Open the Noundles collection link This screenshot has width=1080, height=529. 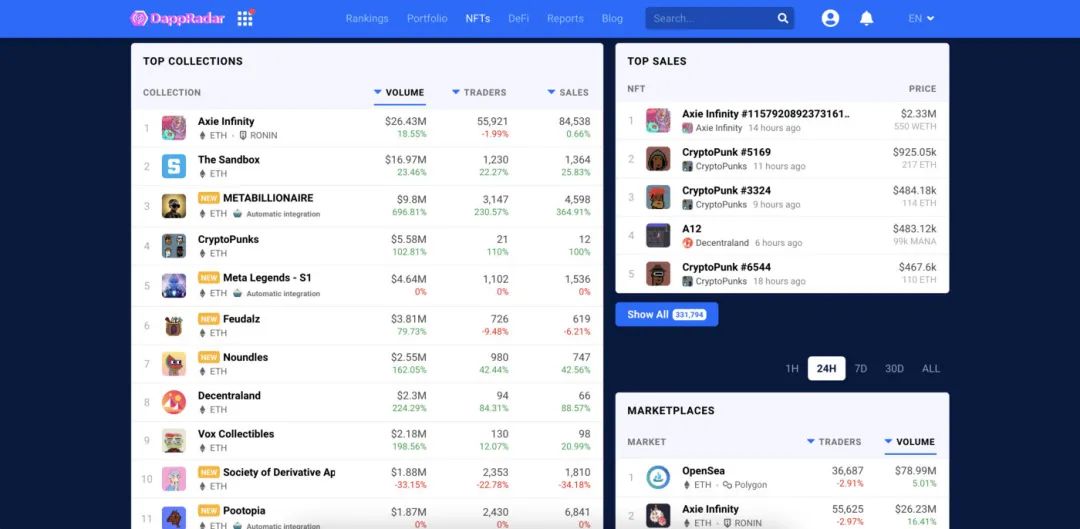245,357
